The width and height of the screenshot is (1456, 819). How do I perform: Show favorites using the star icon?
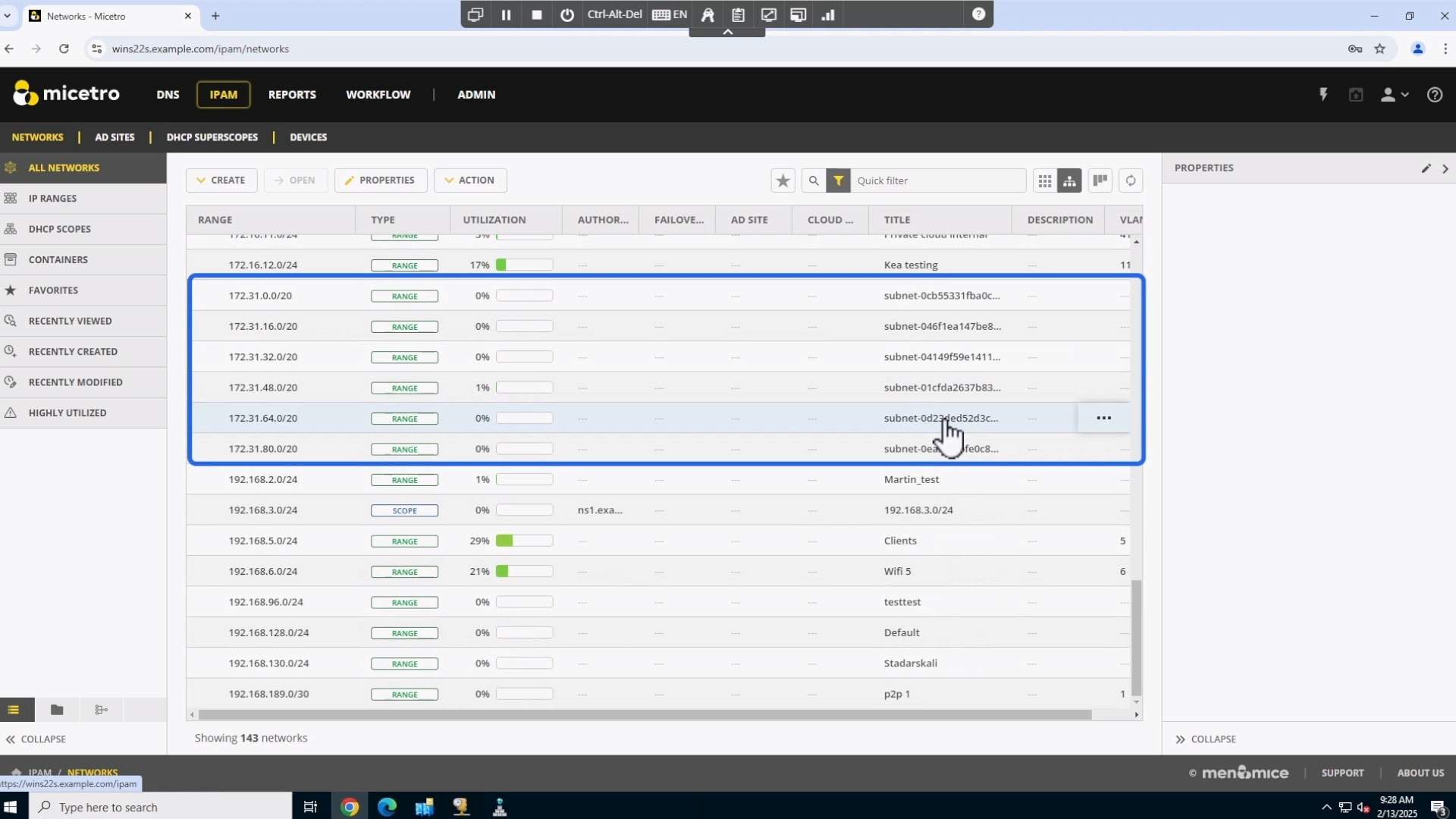783,180
